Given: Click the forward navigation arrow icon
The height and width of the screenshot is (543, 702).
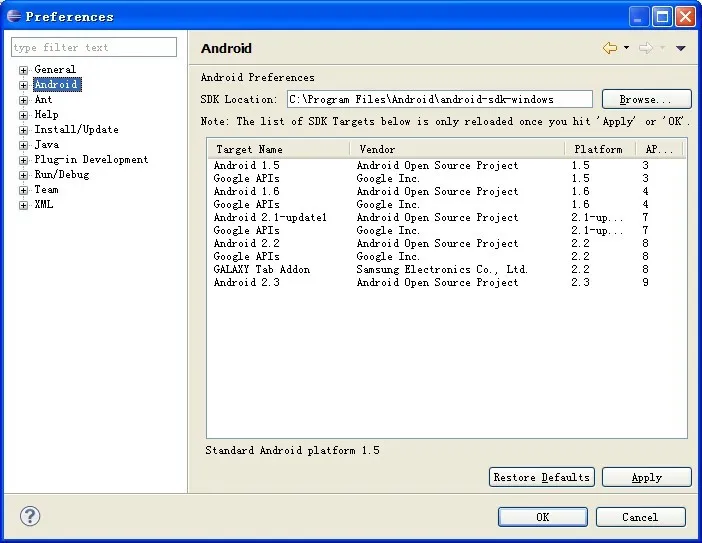Looking at the screenshot, I should 646,48.
